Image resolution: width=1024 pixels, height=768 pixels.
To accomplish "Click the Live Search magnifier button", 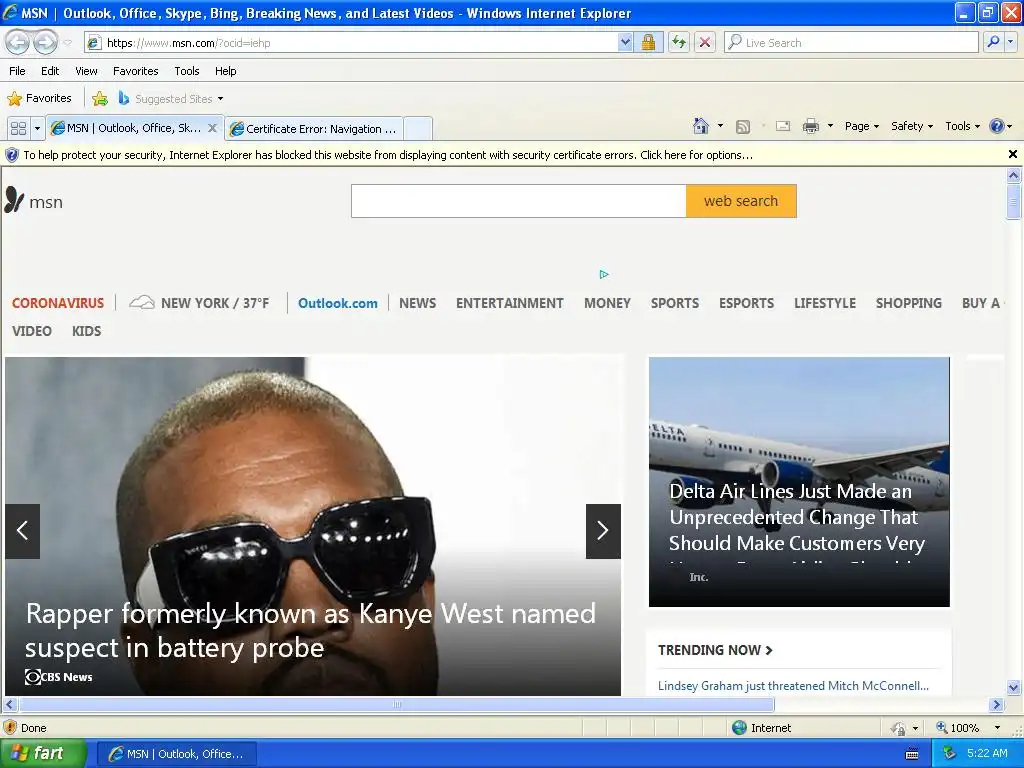I will pyautogui.click(x=993, y=42).
